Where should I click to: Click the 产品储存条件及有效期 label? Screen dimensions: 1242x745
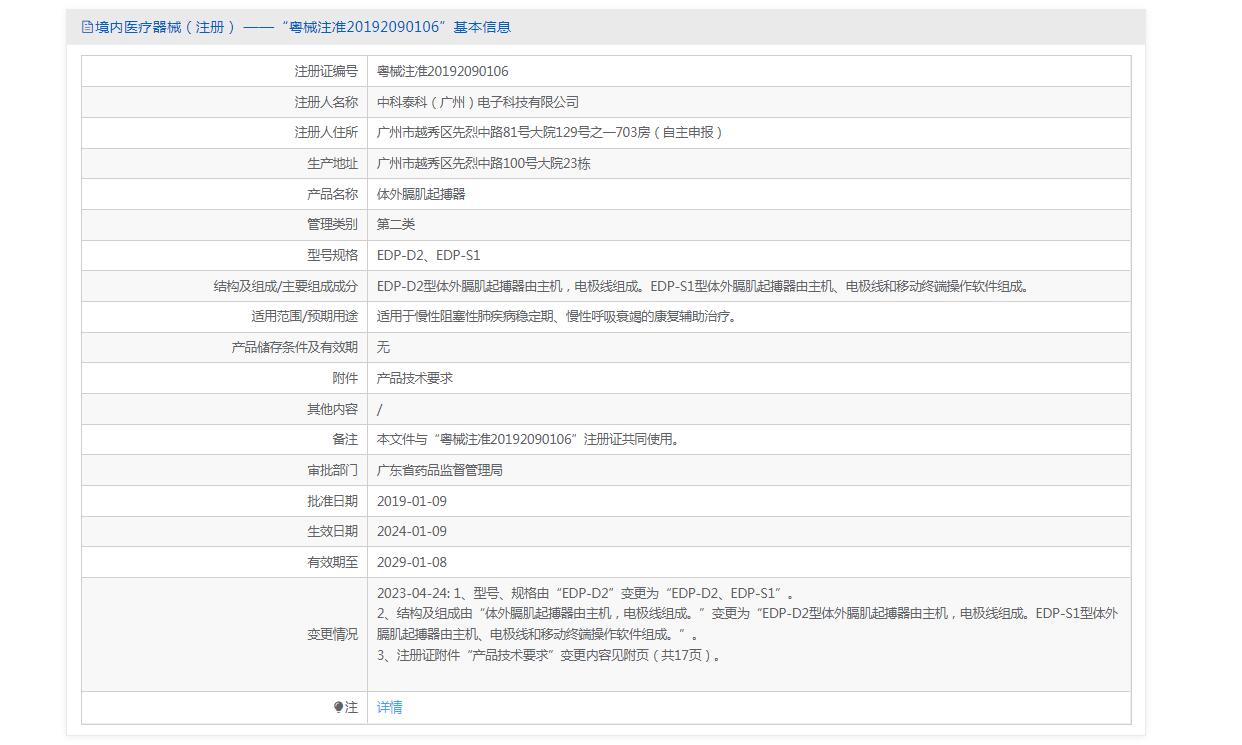coord(295,347)
